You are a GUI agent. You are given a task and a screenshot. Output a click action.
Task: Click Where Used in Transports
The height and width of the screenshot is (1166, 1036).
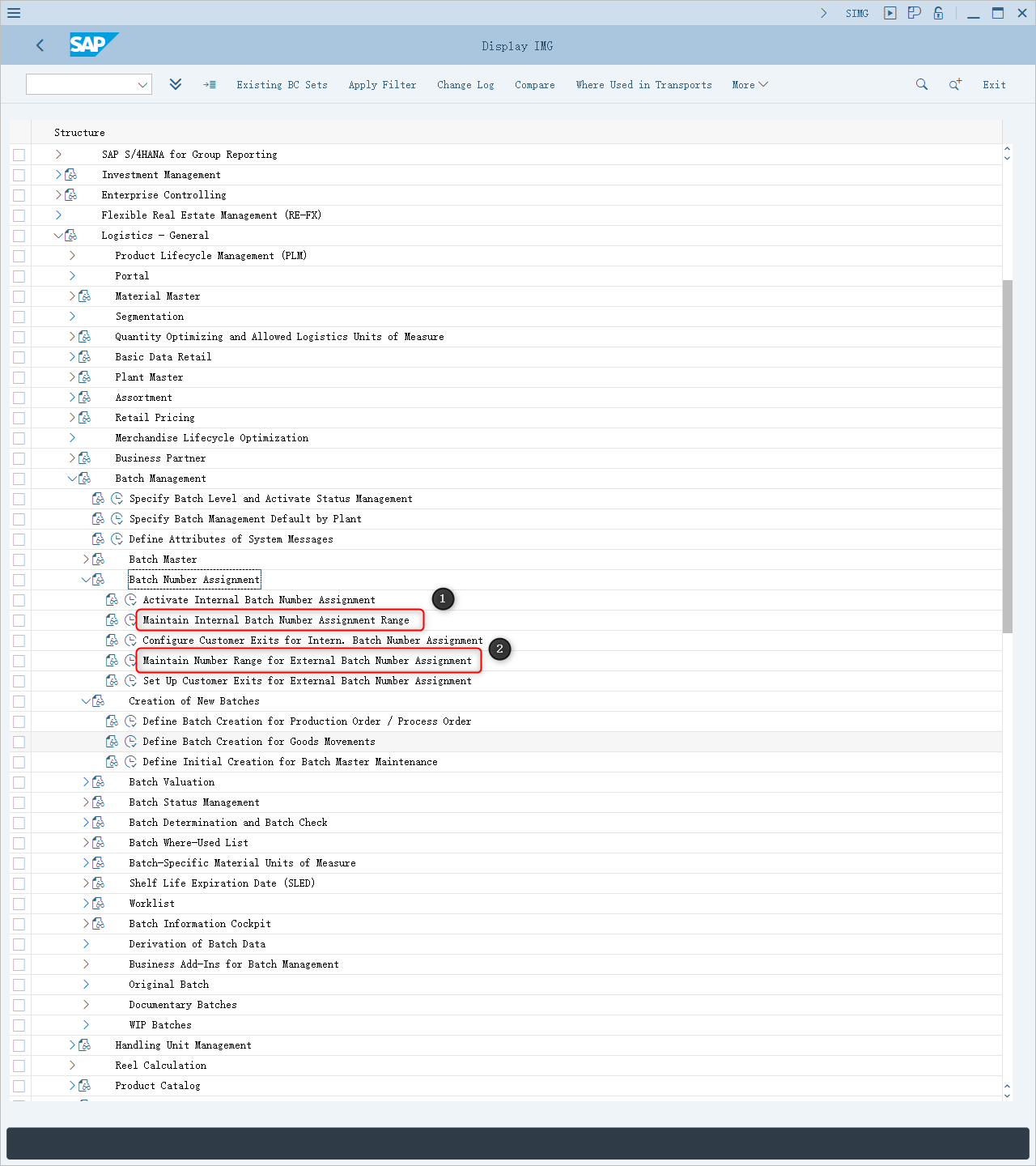point(644,85)
